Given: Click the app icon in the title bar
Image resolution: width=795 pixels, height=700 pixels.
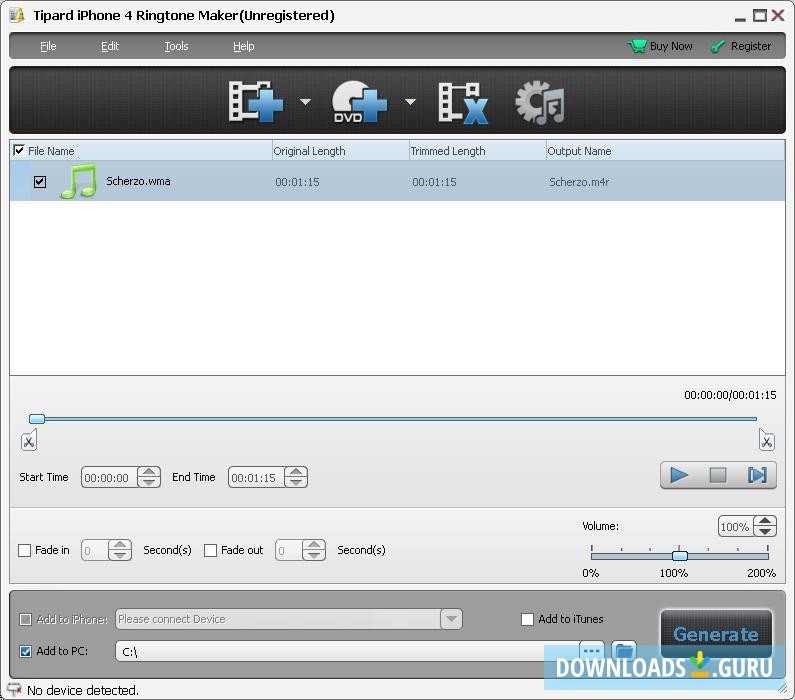Looking at the screenshot, I should (18, 16).
